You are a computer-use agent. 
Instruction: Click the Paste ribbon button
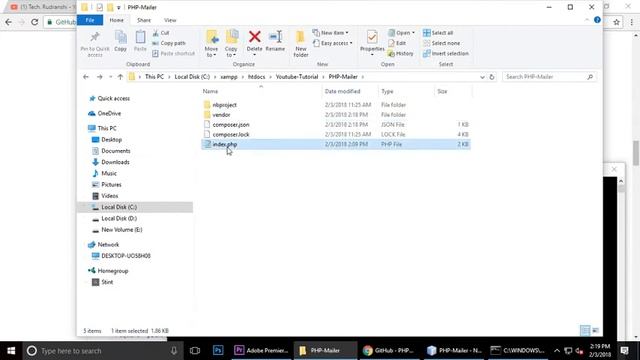click(x=140, y=41)
